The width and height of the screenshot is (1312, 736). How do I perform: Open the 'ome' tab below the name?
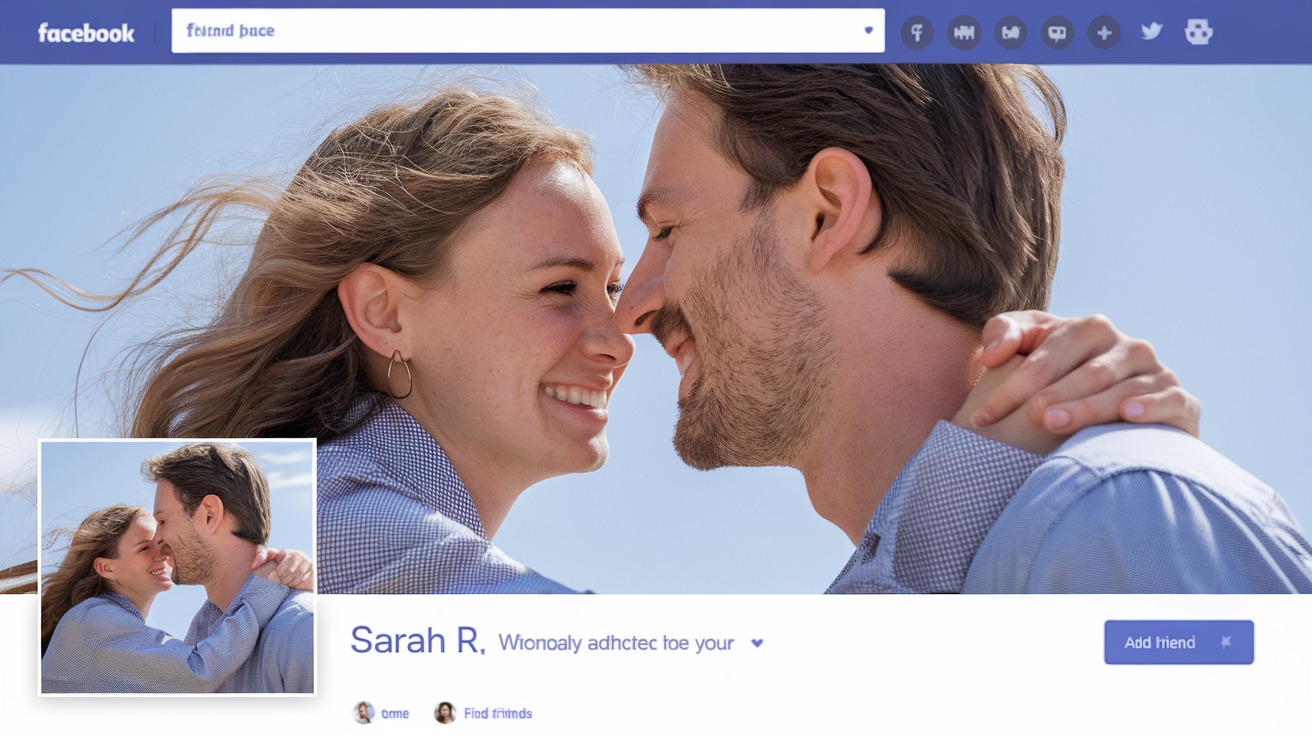pyautogui.click(x=395, y=714)
